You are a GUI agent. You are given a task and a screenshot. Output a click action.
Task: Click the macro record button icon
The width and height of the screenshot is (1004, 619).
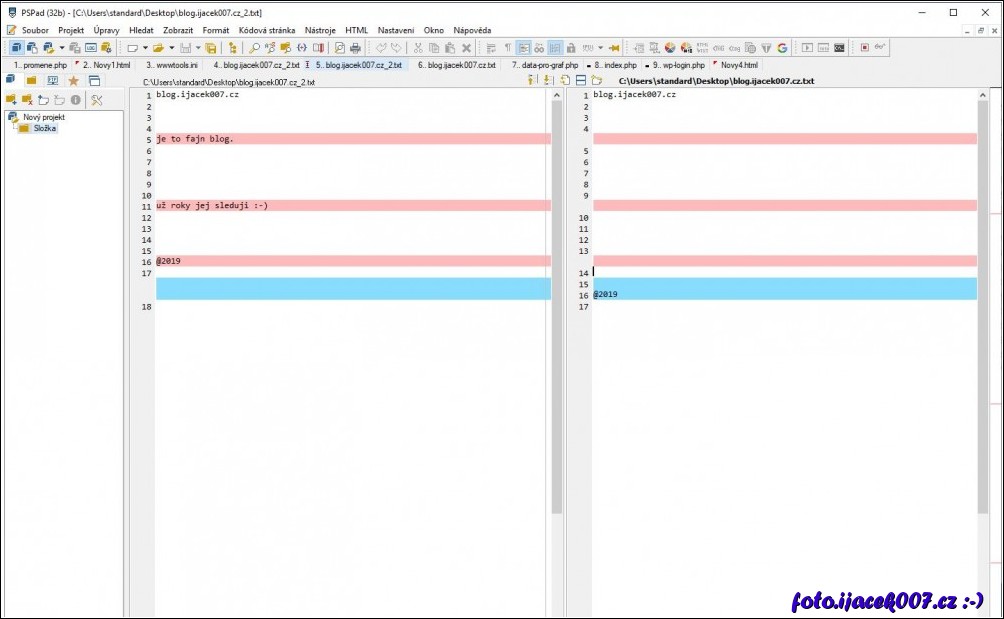coord(865,47)
